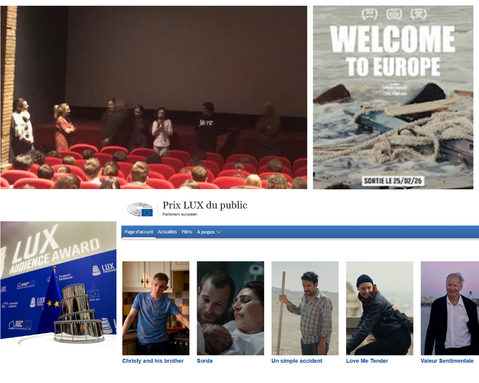479x383 pixels.
Task: Expand the À propos dropdown
Action: (209, 232)
